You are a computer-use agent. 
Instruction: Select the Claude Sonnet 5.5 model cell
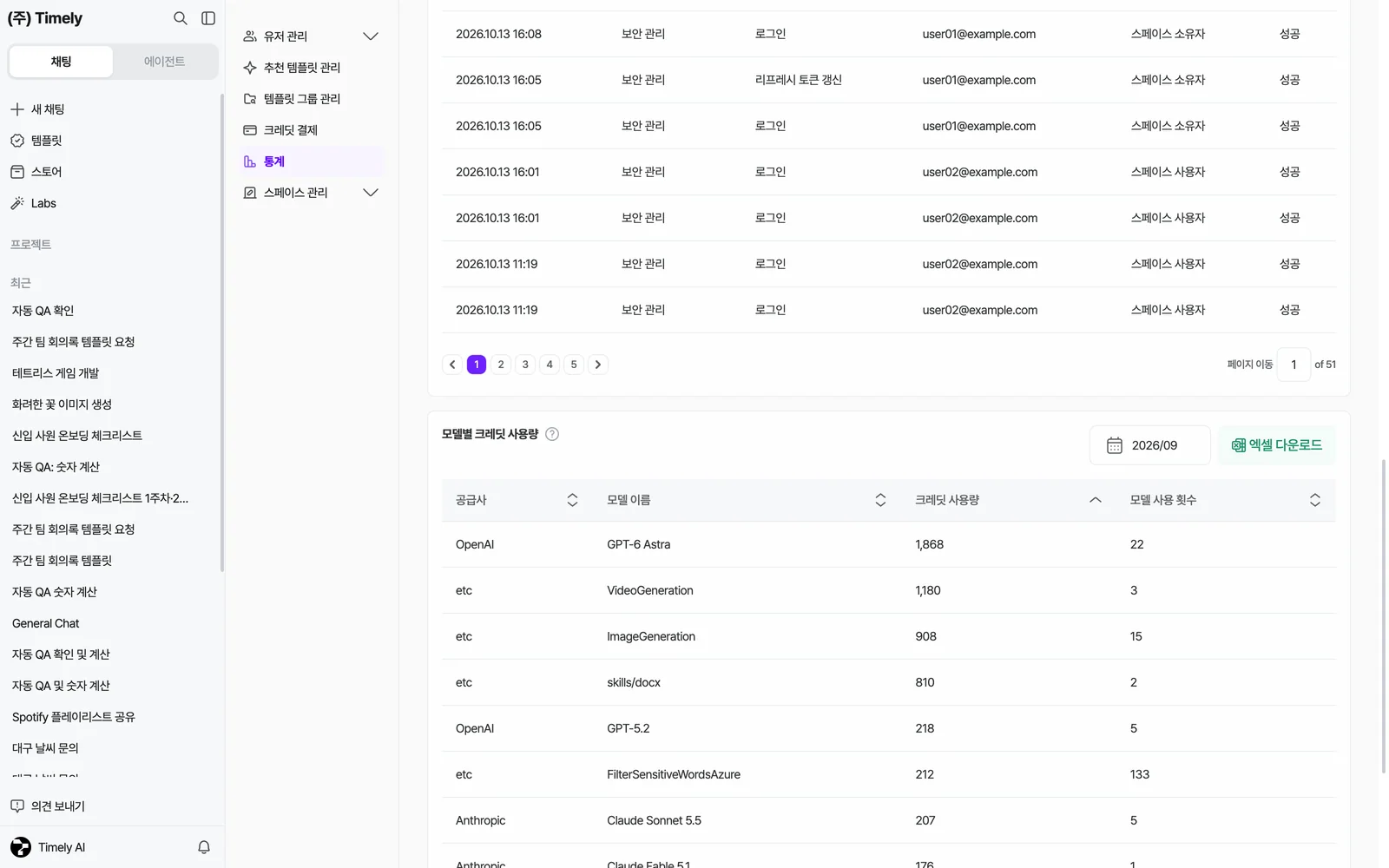pyautogui.click(x=654, y=820)
